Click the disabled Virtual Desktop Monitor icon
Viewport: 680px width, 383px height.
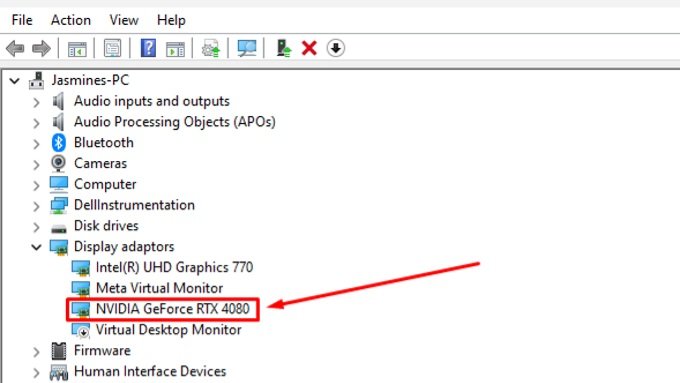[81, 331]
